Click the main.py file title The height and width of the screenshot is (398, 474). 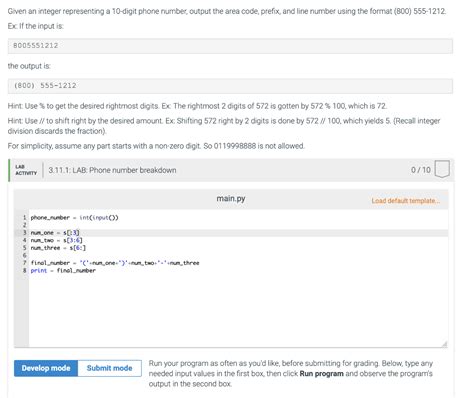click(x=231, y=199)
